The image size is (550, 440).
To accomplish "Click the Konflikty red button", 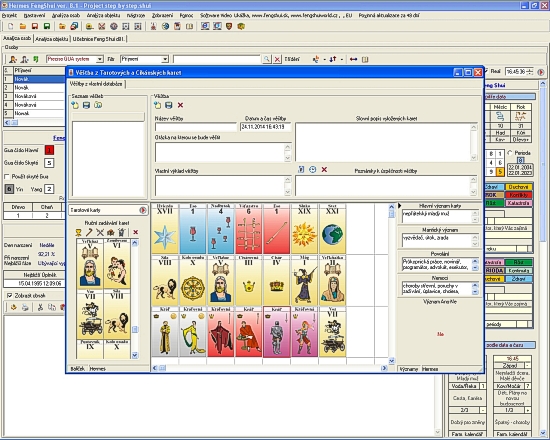I will pyautogui.click(x=519, y=195).
